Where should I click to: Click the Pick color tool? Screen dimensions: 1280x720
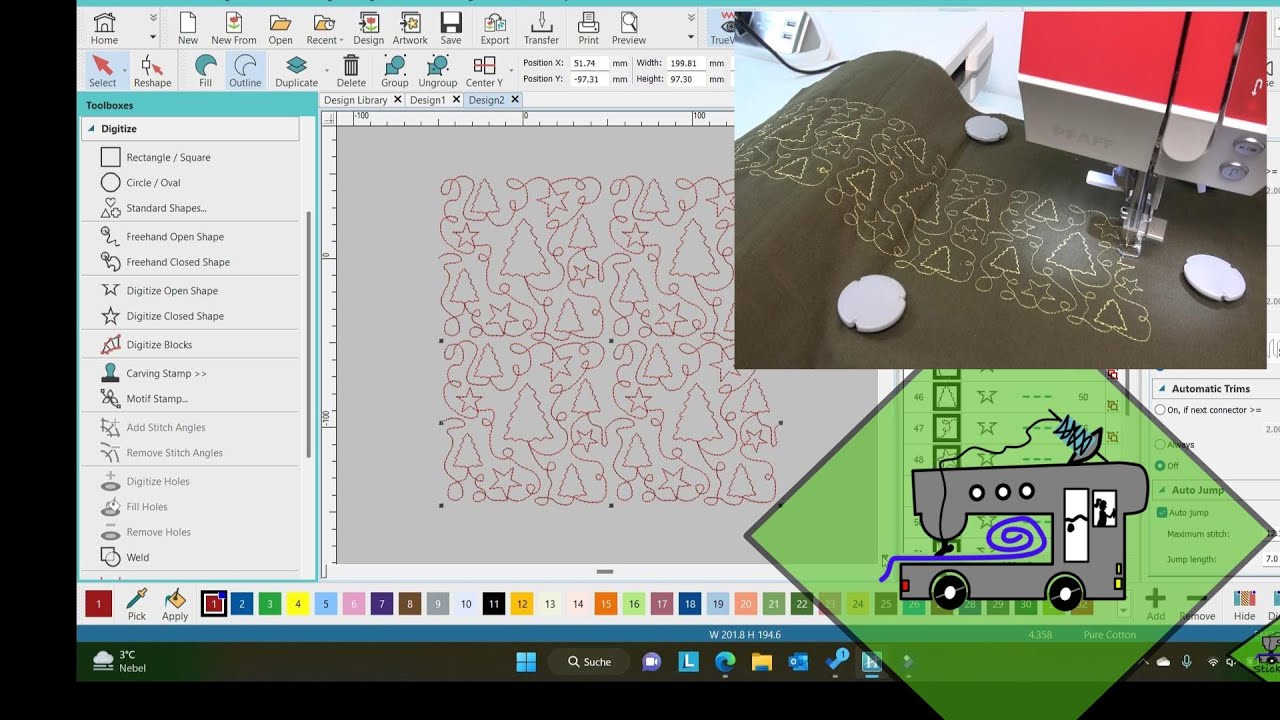pyautogui.click(x=137, y=604)
